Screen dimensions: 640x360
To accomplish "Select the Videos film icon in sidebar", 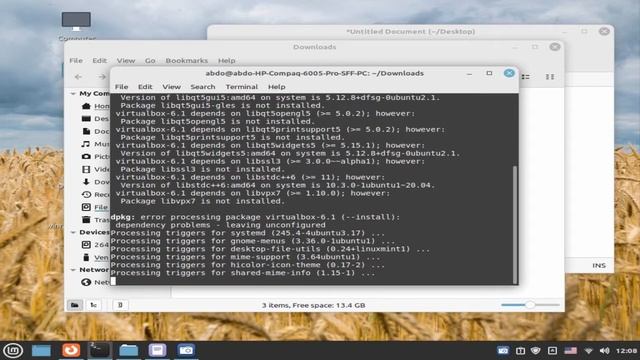I will pyautogui.click(x=86, y=169).
